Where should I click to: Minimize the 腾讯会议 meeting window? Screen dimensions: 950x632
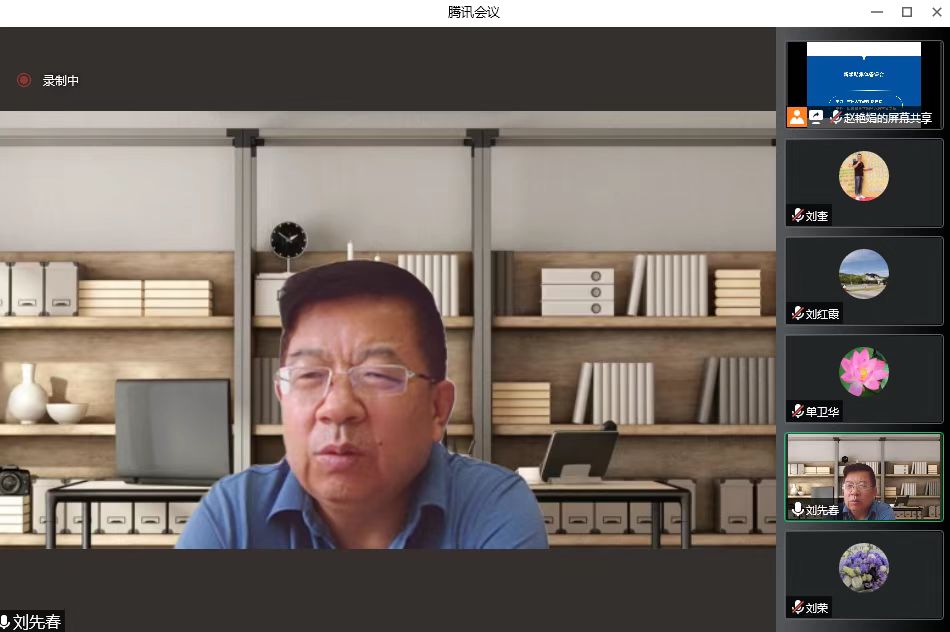[x=879, y=12]
